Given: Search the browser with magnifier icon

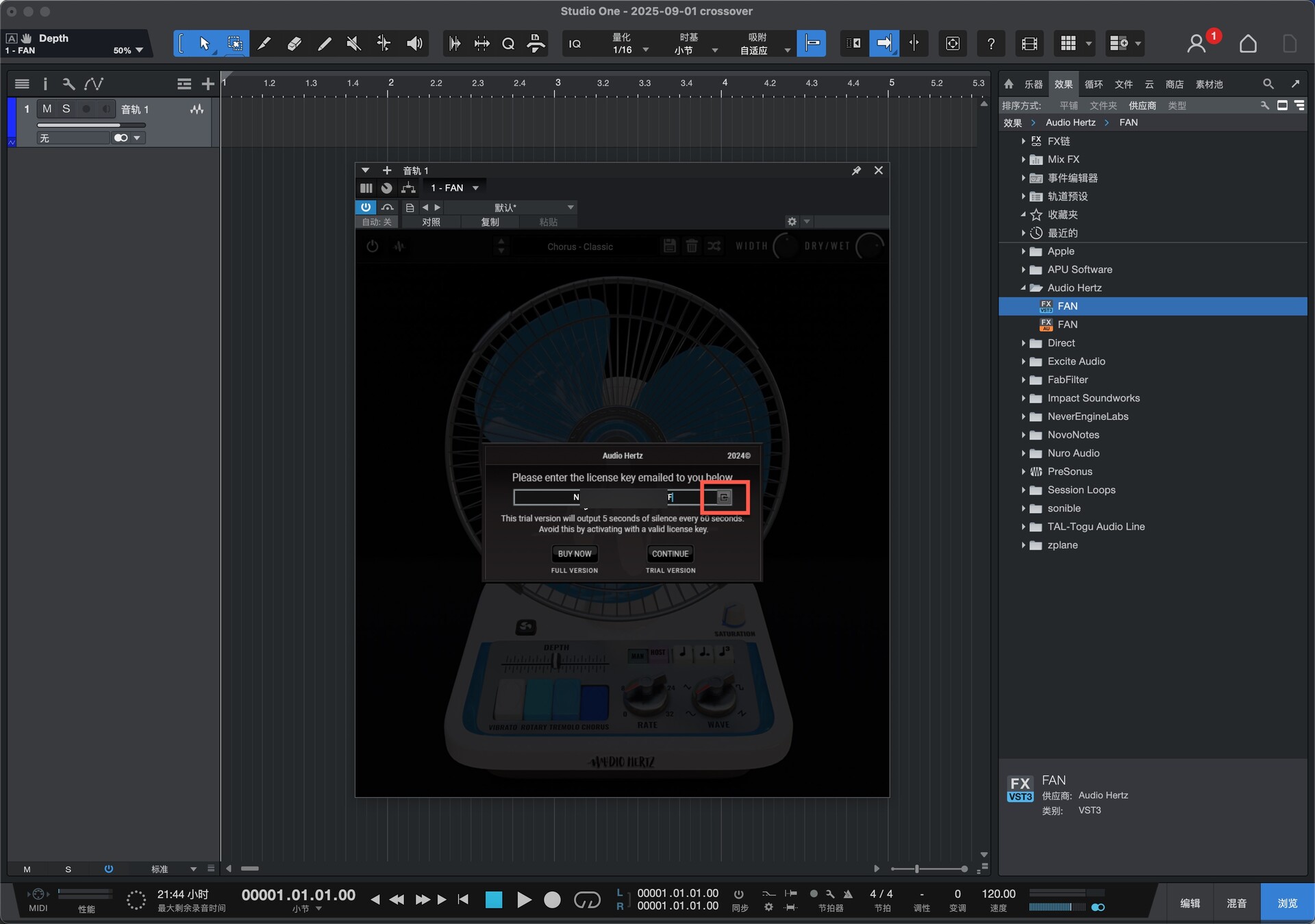Looking at the screenshot, I should coord(1268,84).
